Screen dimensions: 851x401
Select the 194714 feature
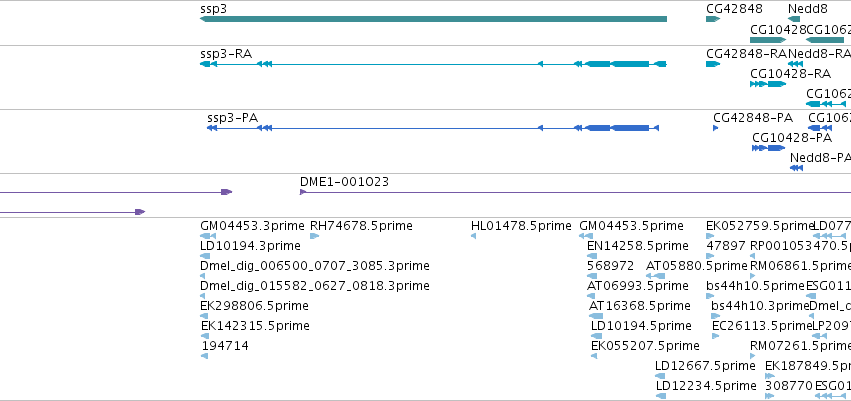coord(205,356)
